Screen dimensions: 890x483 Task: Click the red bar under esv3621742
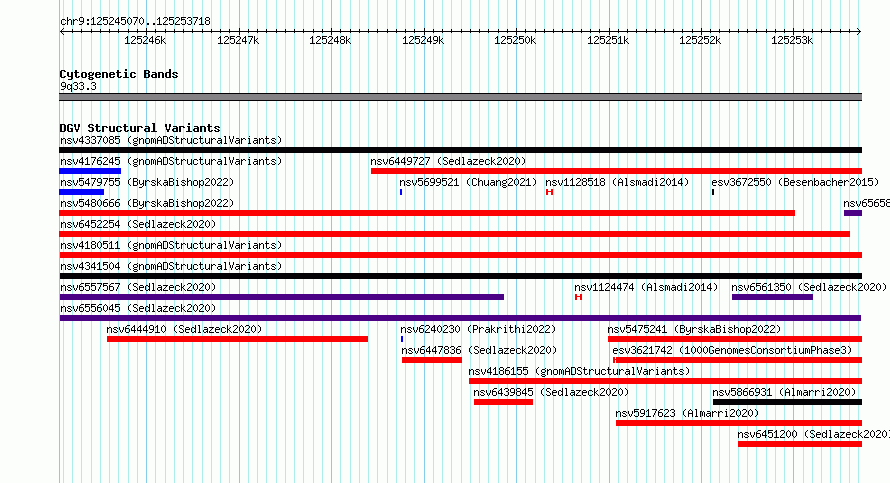[x=738, y=360]
